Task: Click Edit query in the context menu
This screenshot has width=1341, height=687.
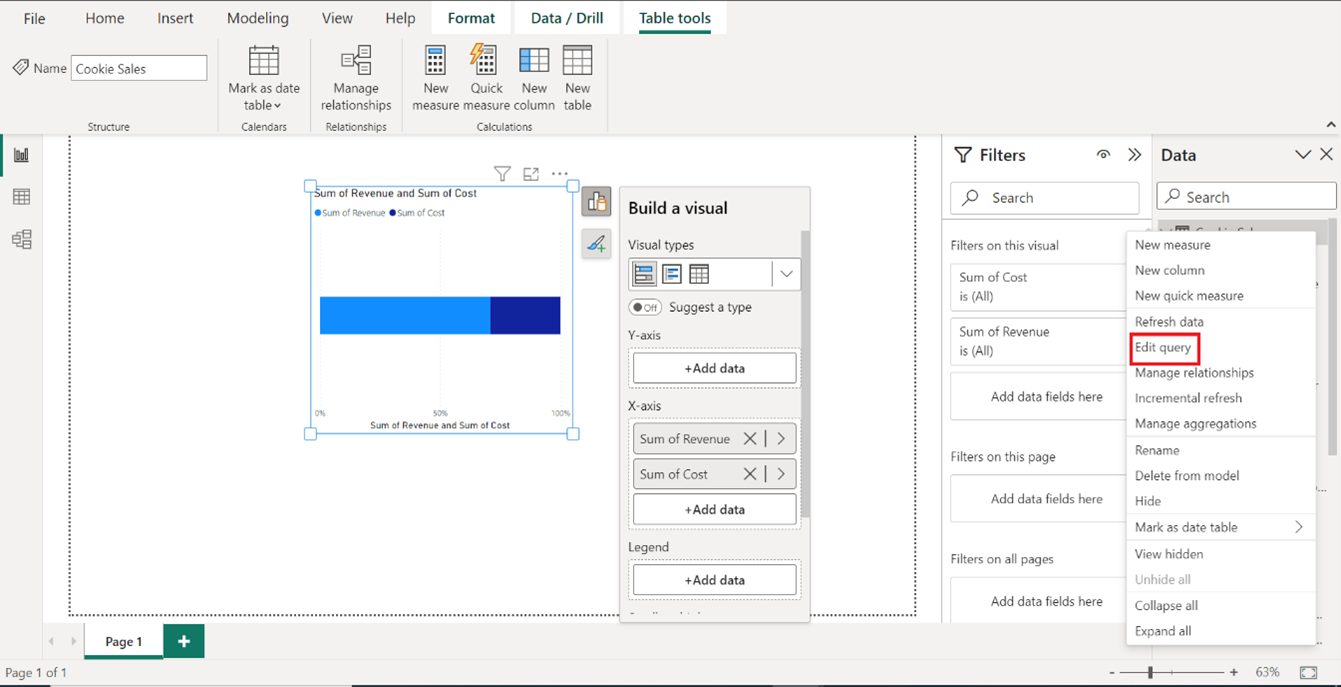Action: (x=1164, y=347)
